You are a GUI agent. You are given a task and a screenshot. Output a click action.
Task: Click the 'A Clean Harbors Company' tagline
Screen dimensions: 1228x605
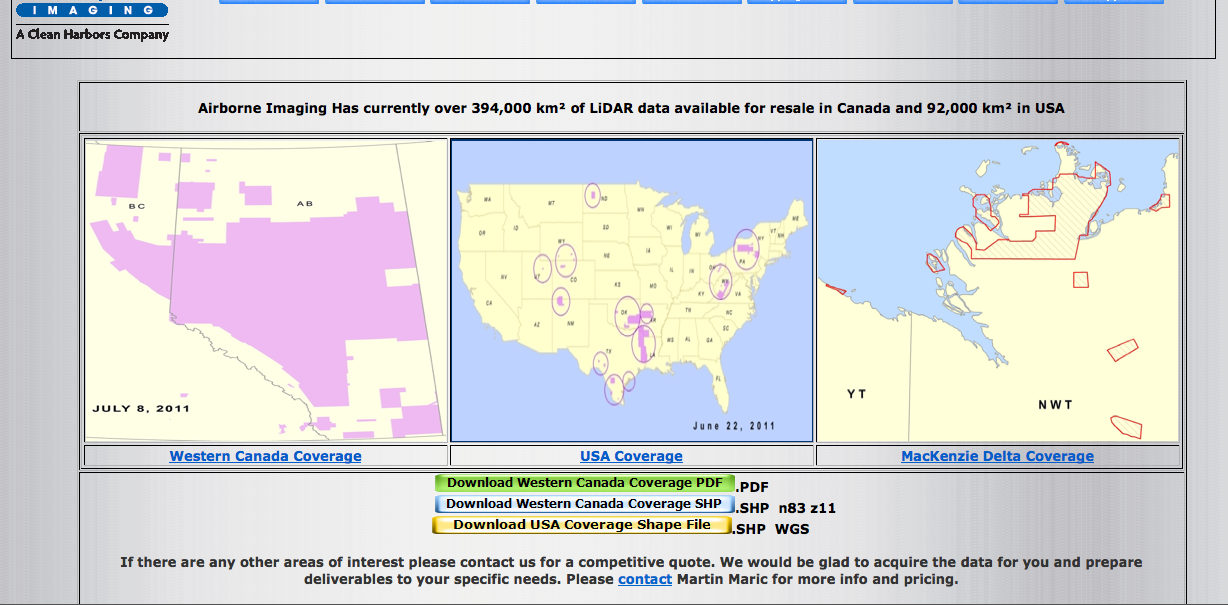92,34
